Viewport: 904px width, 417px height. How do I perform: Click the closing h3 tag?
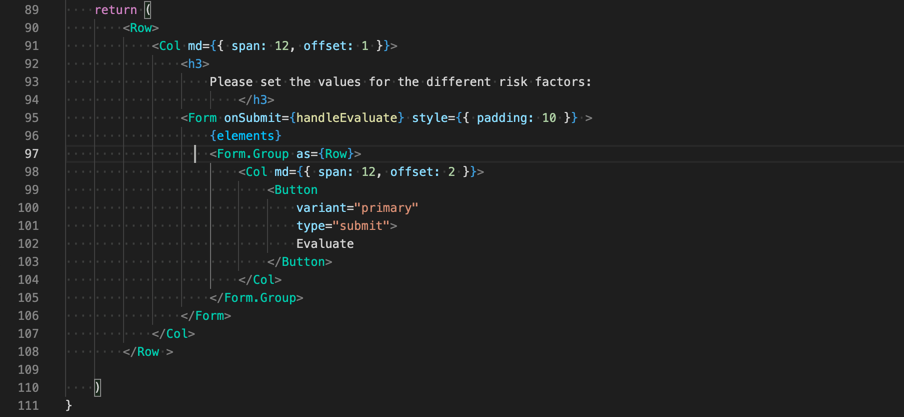click(x=256, y=100)
